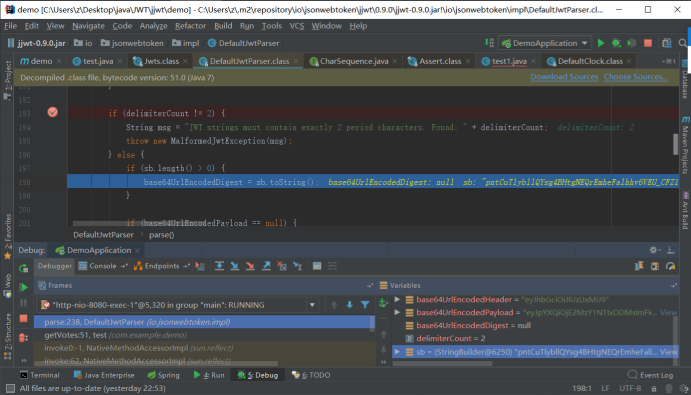Click the Run to Cursor icon
This screenshot has height=395, width=691.
(297, 266)
